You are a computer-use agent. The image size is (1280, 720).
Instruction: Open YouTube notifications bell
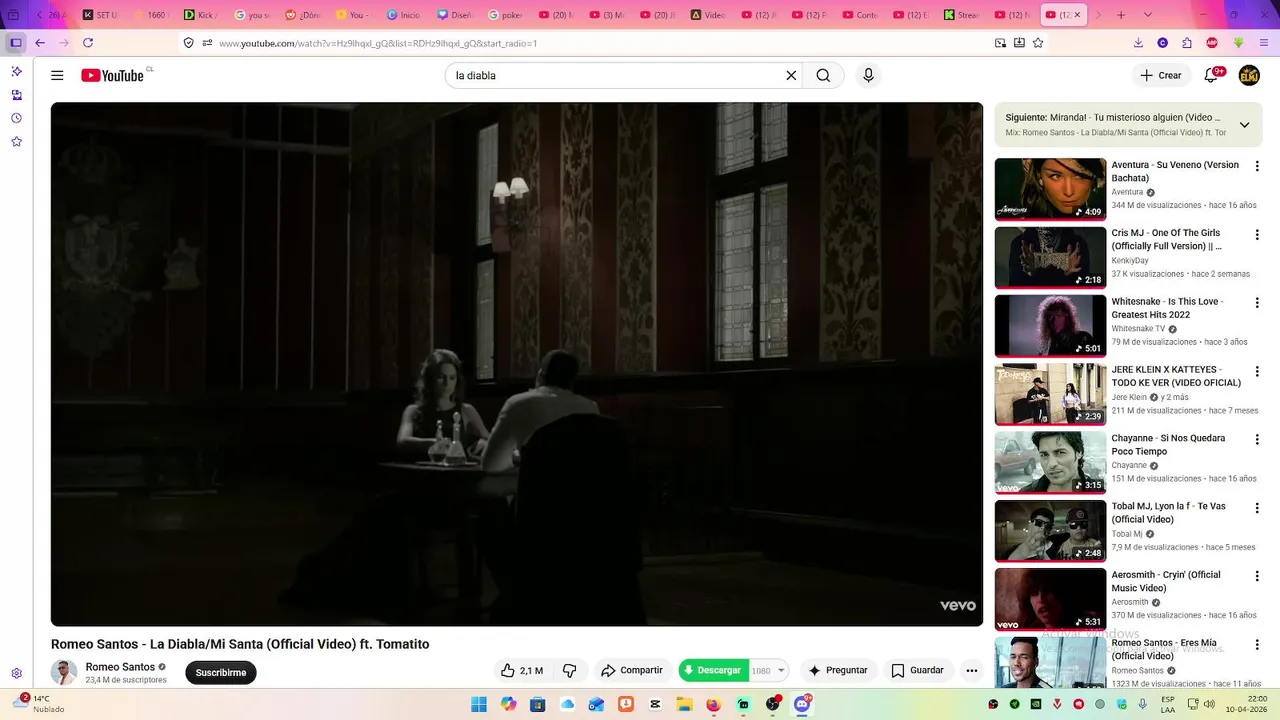(1210, 75)
